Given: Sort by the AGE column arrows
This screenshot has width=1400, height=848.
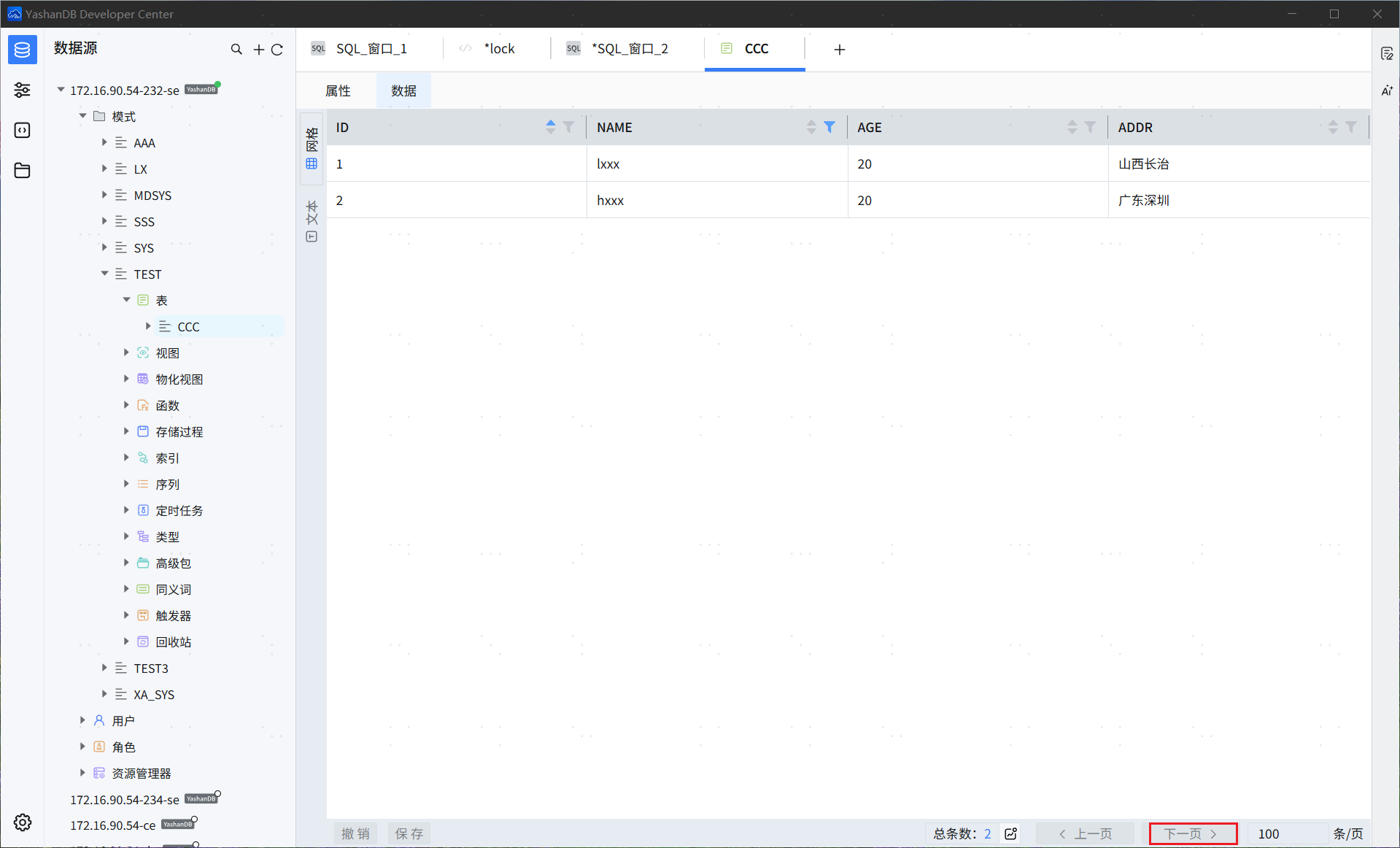Looking at the screenshot, I should coord(1072,127).
